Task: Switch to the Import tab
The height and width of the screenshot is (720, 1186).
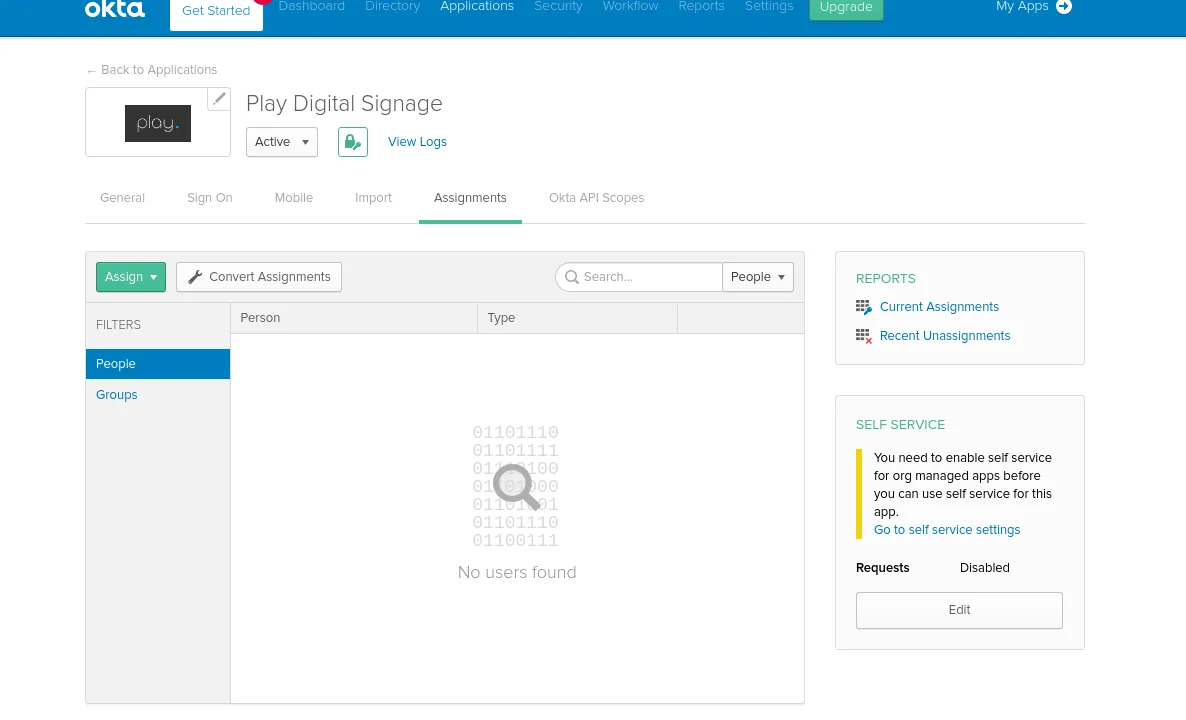Action: click(373, 197)
